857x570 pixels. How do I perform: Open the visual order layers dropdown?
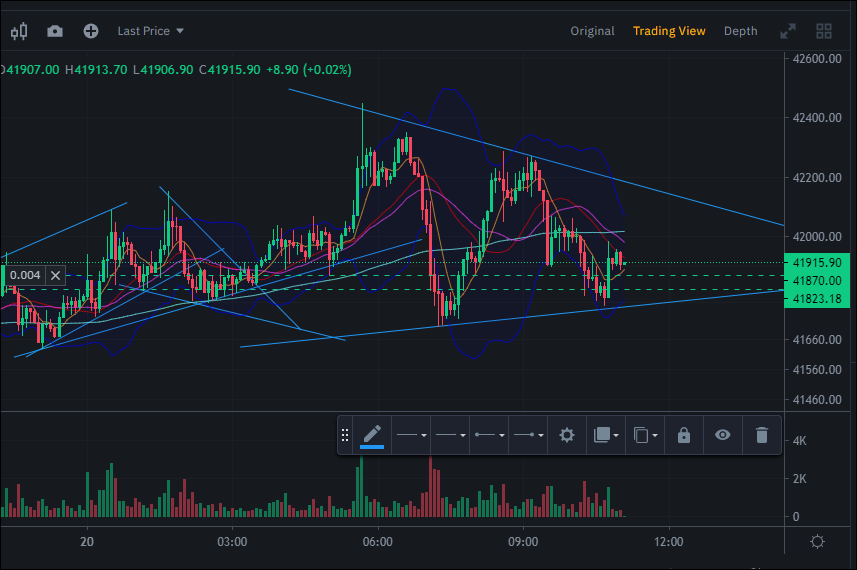click(x=606, y=435)
